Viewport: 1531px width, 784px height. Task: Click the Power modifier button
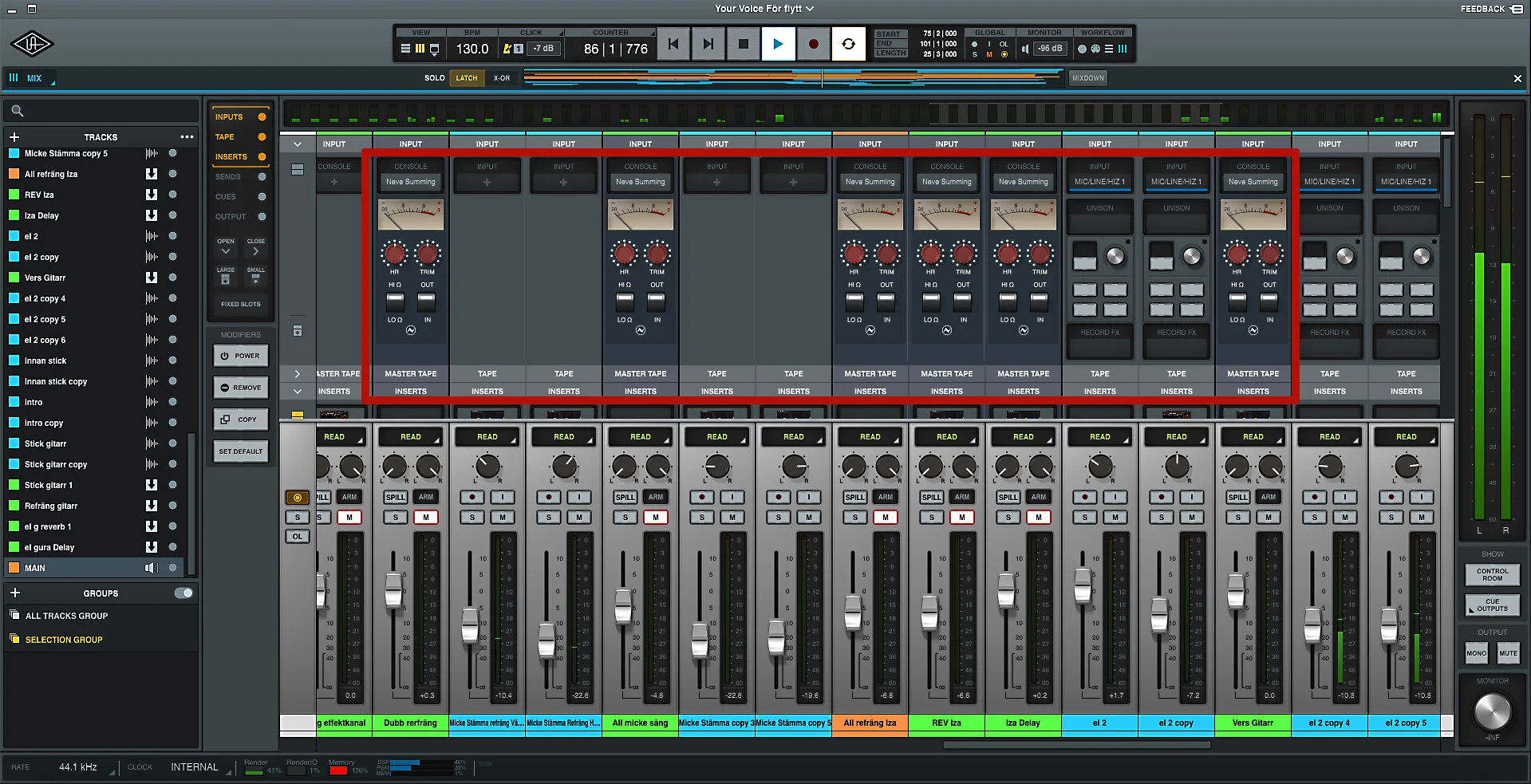point(240,356)
